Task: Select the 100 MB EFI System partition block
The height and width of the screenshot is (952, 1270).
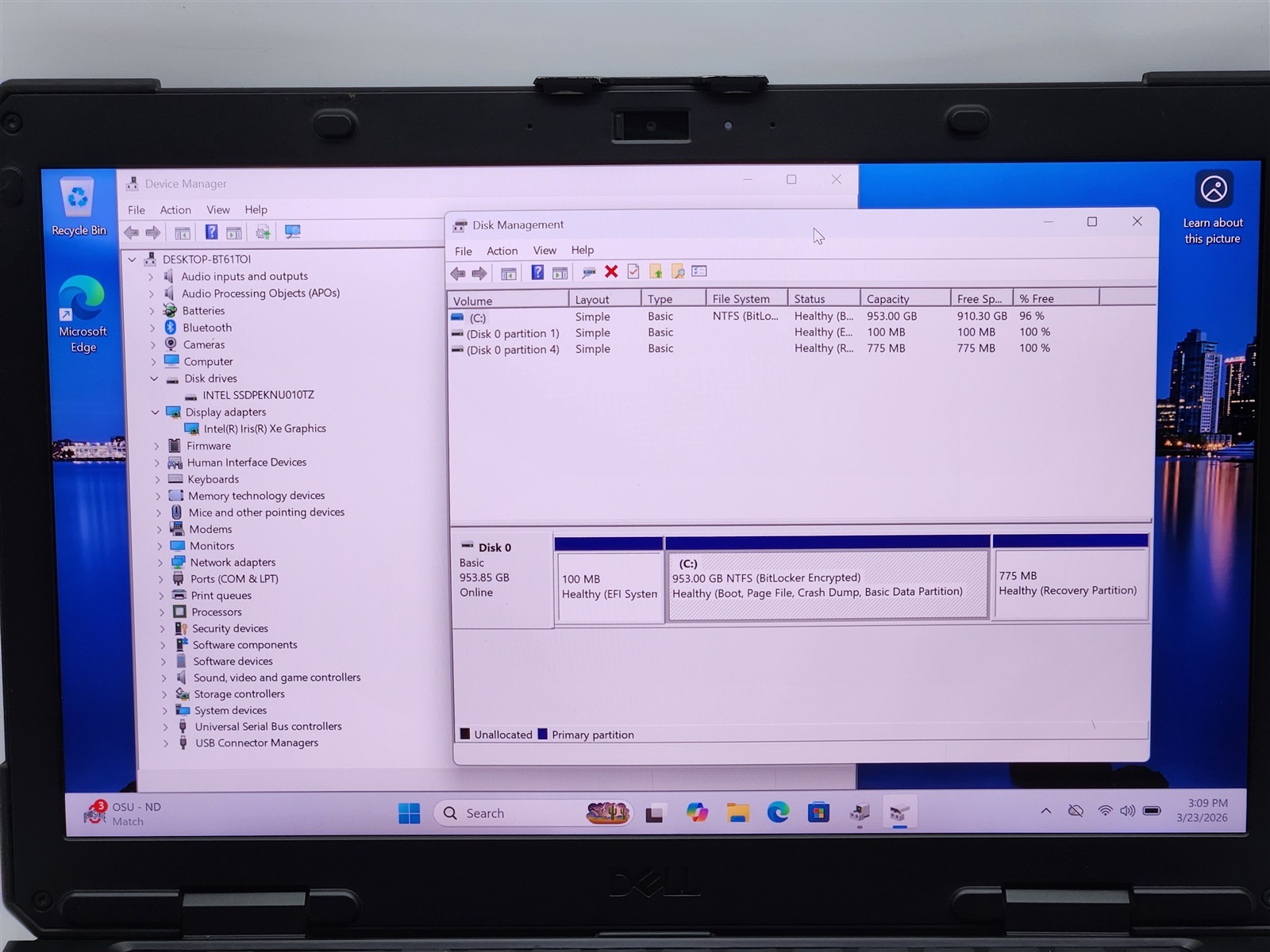Action: pyautogui.click(x=610, y=587)
